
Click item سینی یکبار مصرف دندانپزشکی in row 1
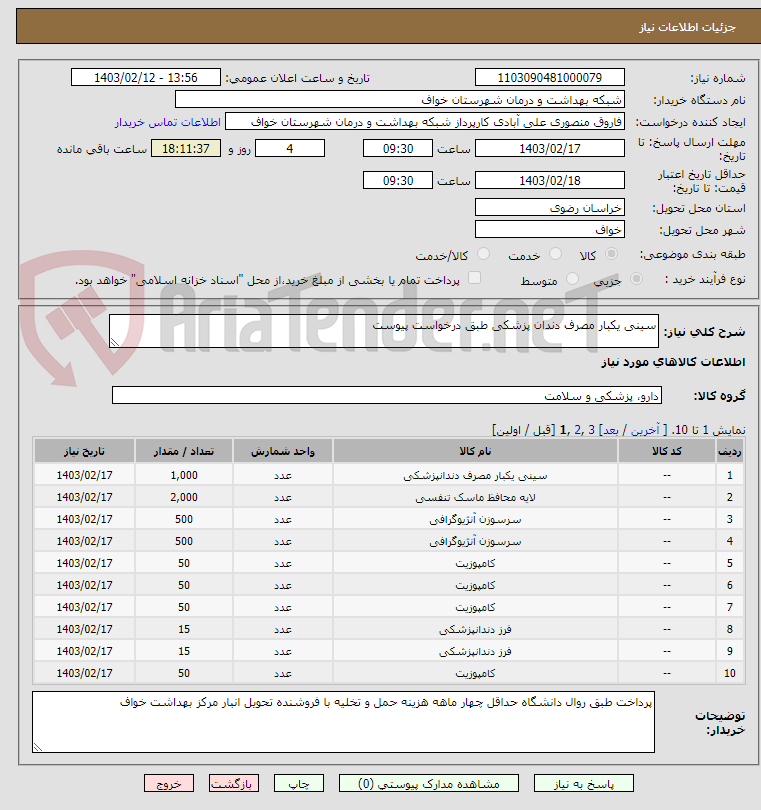click(x=475, y=475)
